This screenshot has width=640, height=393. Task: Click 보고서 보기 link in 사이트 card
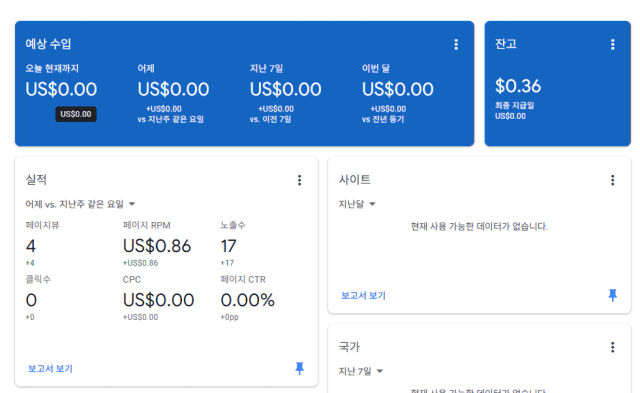tap(363, 295)
